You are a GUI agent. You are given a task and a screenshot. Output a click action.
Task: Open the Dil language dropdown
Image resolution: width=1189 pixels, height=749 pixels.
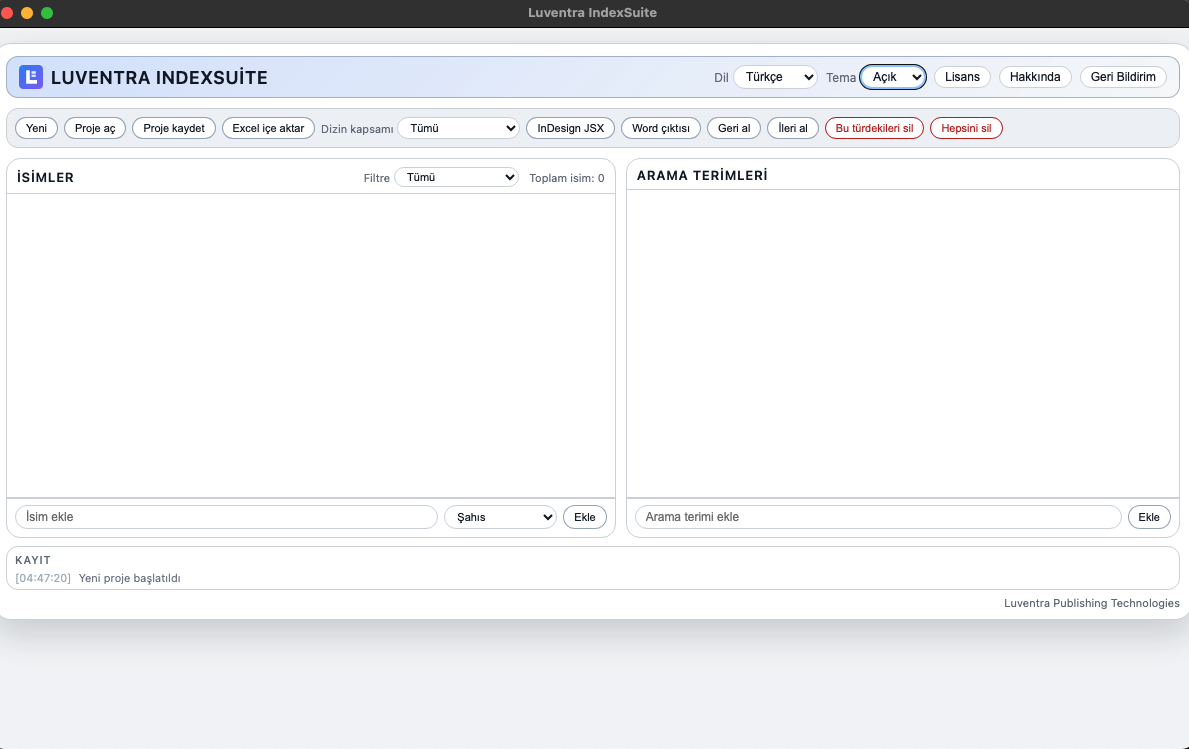pos(775,77)
